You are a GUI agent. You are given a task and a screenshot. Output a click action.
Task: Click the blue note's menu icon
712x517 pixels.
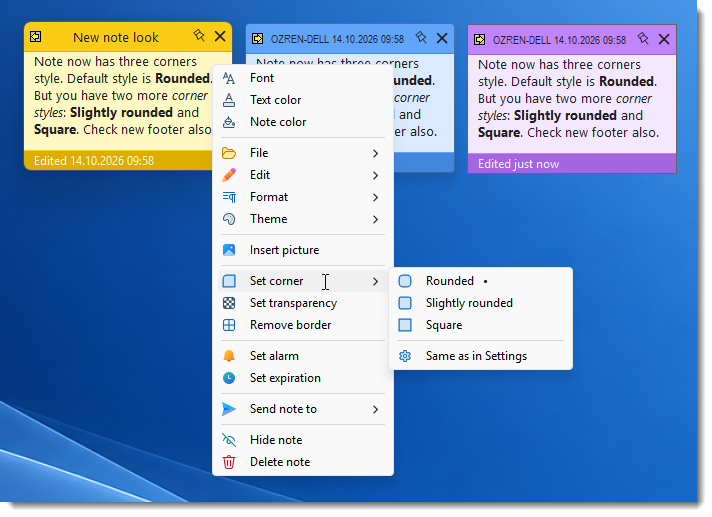pyautogui.click(x=257, y=39)
